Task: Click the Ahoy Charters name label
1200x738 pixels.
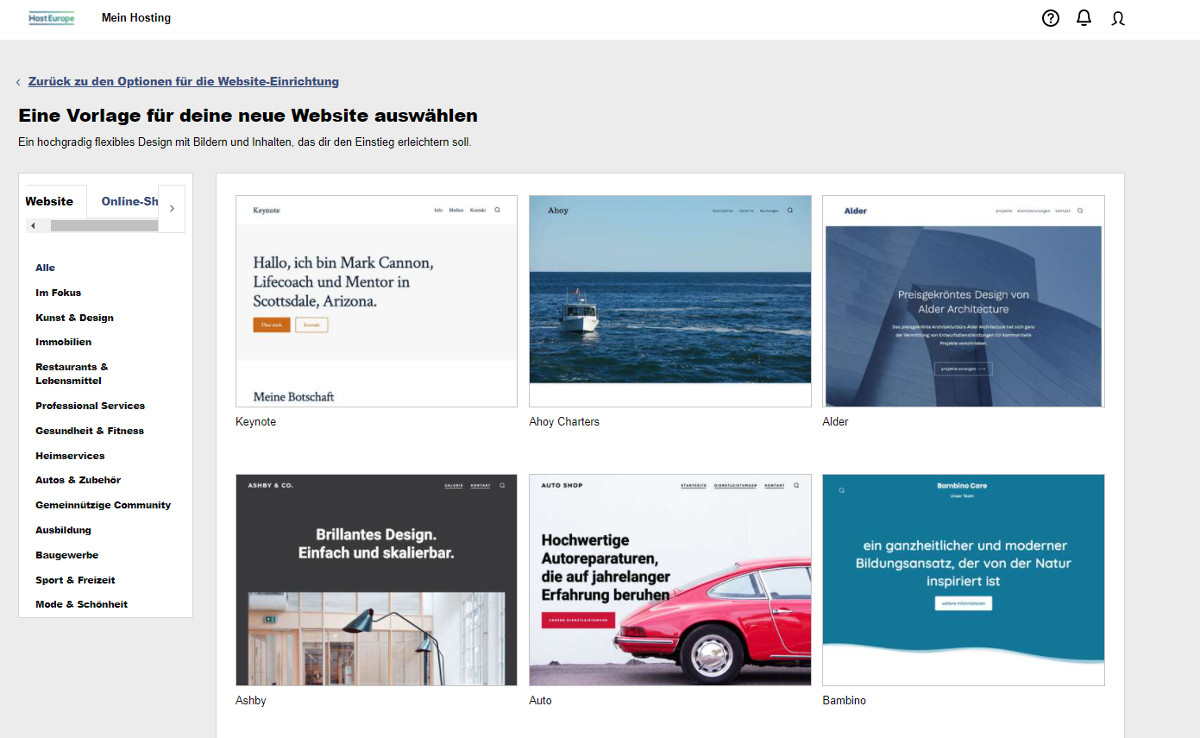Action: click(564, 422)
